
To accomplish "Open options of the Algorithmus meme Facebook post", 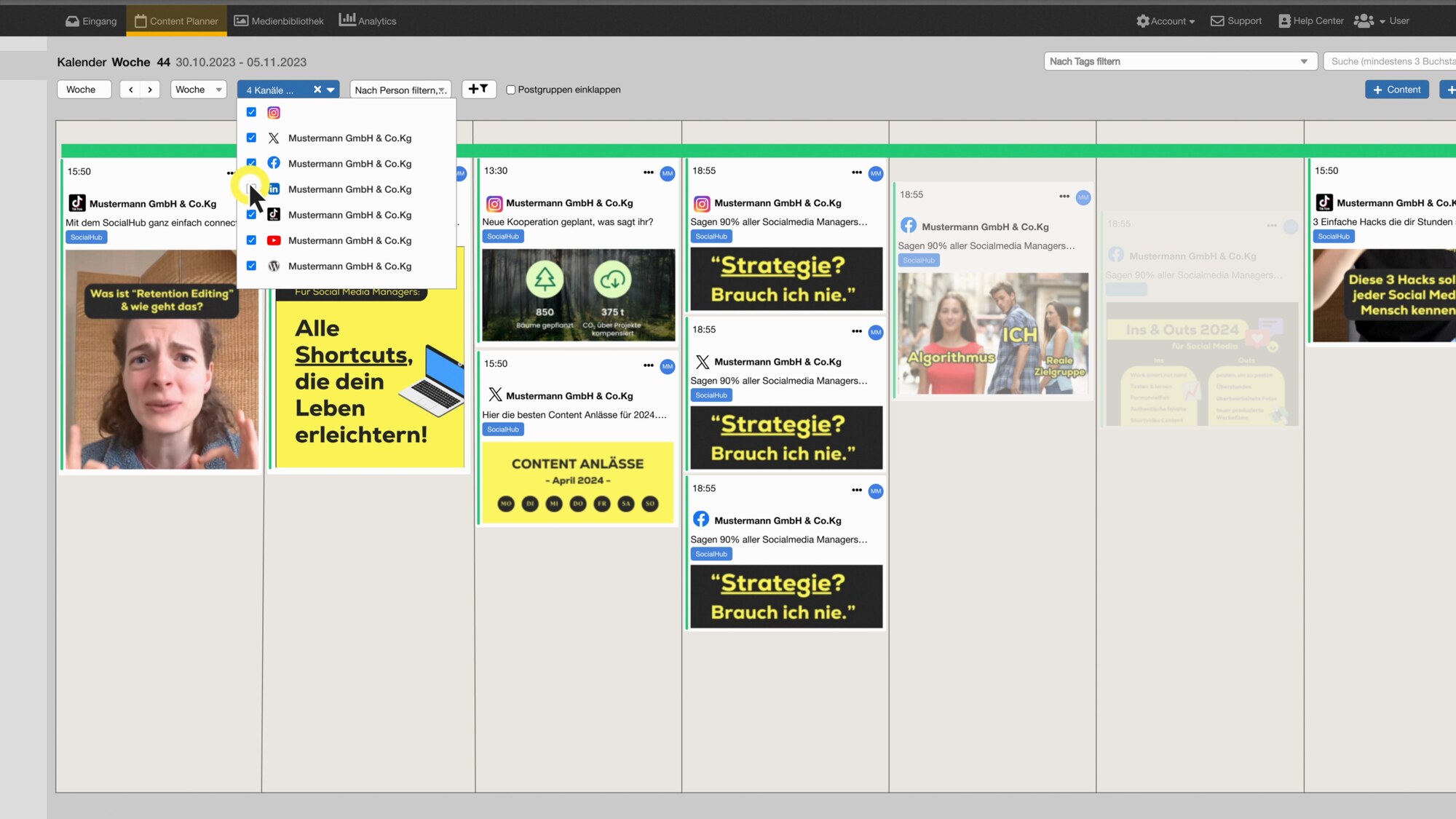I will 1064,197.
